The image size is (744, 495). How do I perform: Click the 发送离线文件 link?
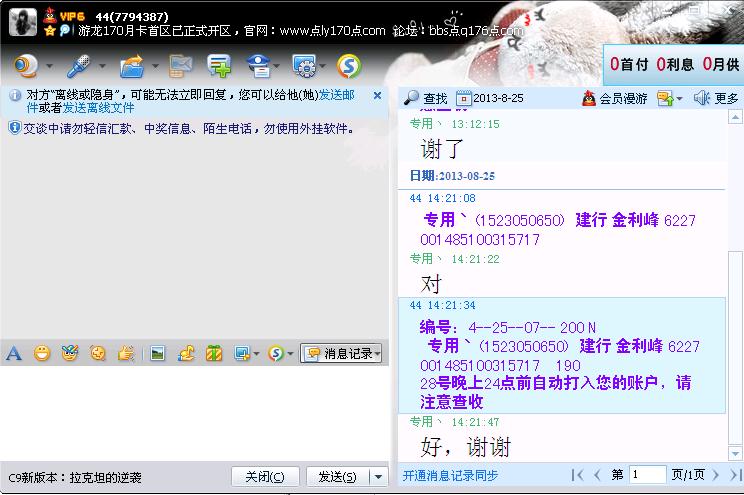coord(98,107)
